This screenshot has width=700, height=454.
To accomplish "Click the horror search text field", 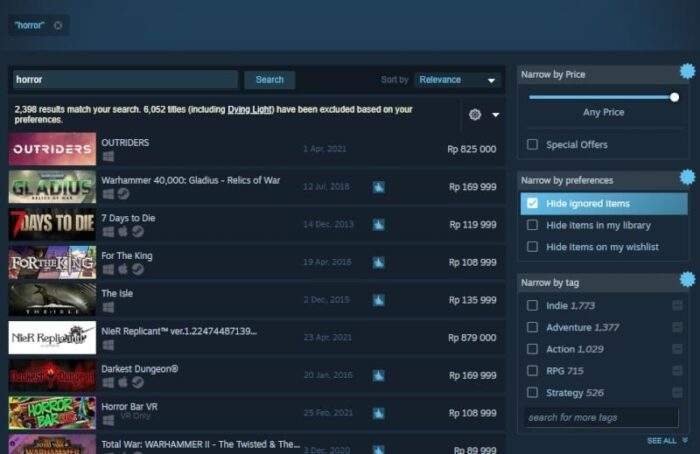I will click(125, 79).
